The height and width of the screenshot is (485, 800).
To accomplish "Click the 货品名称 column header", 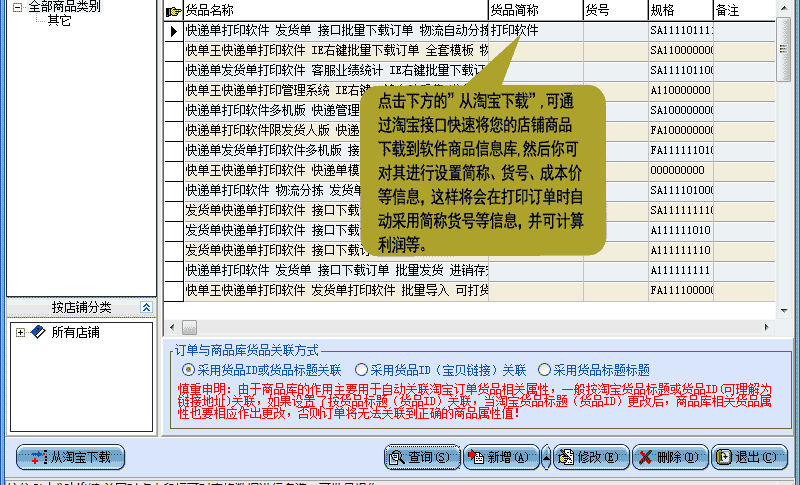I will [x=335, y=10].
